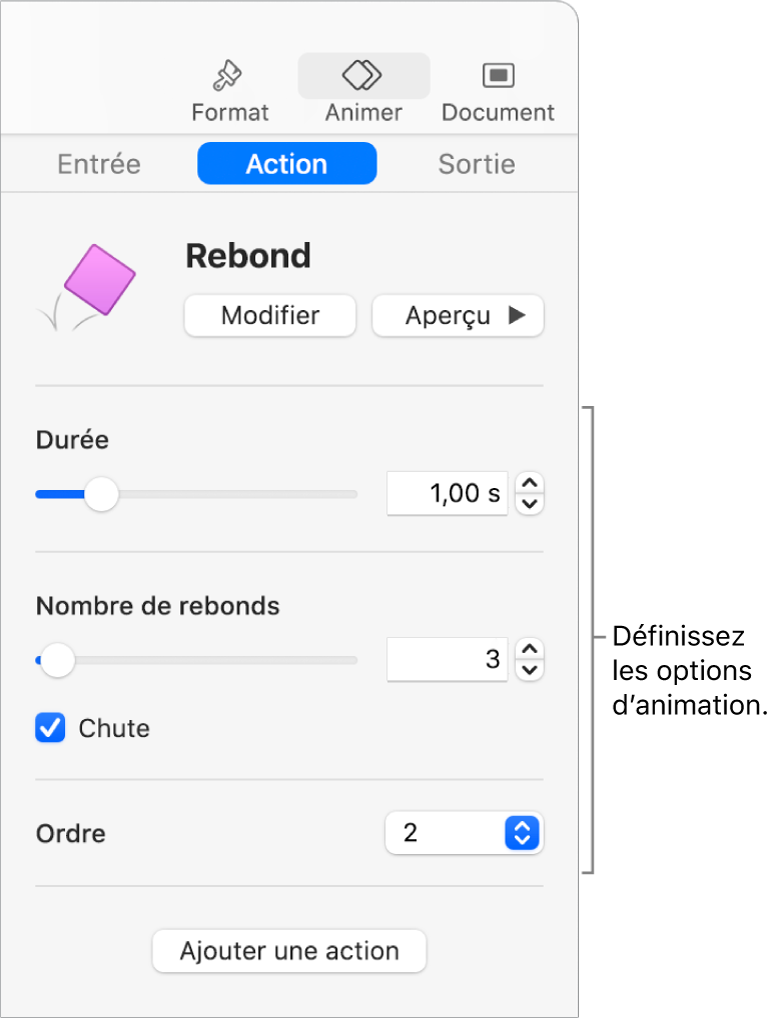Decrease Durée with the down stepper arrow
Screen dimensions: 777x1019
(530, 503)
